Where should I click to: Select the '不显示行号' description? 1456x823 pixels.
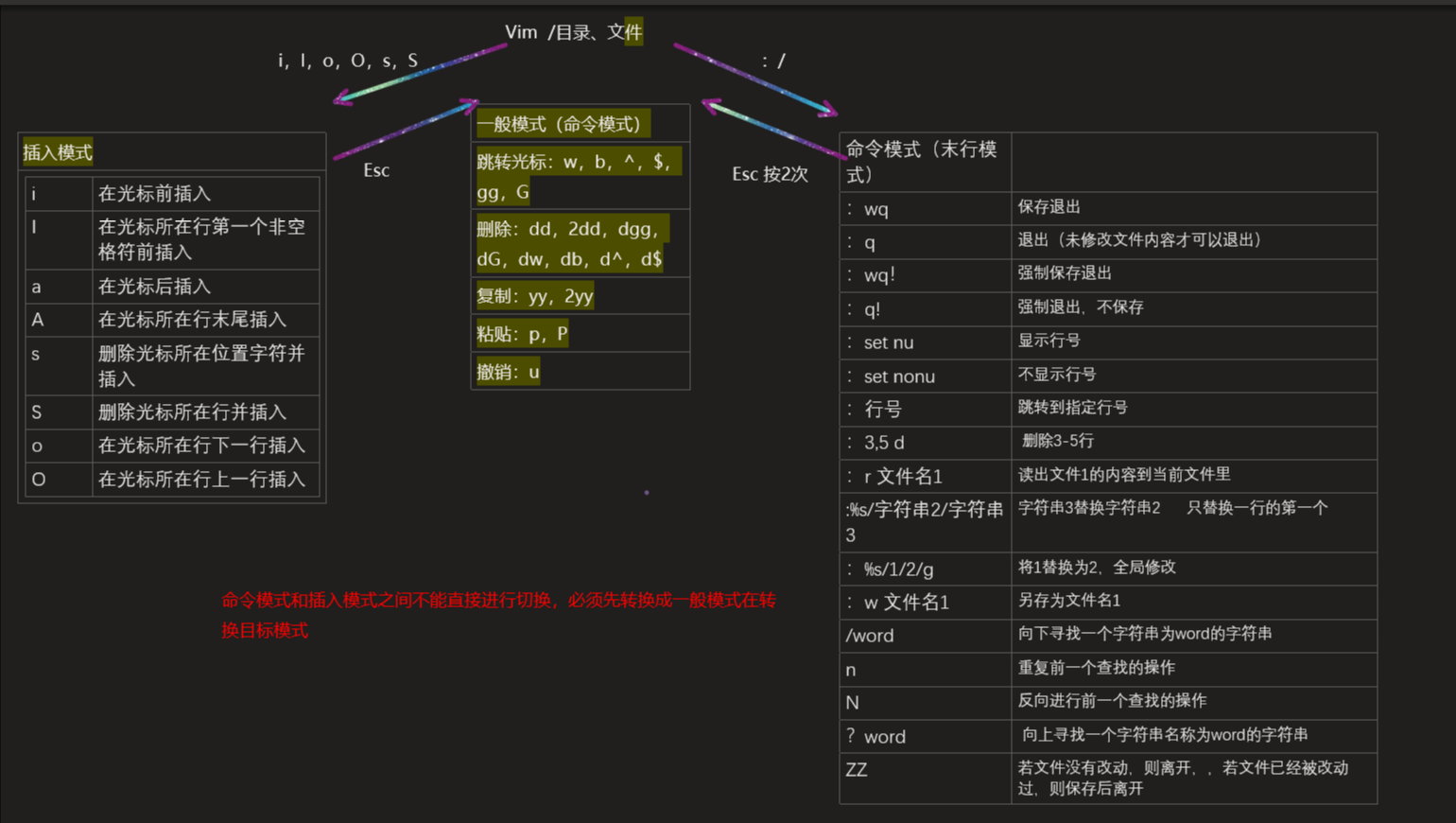click(1056, 375)
